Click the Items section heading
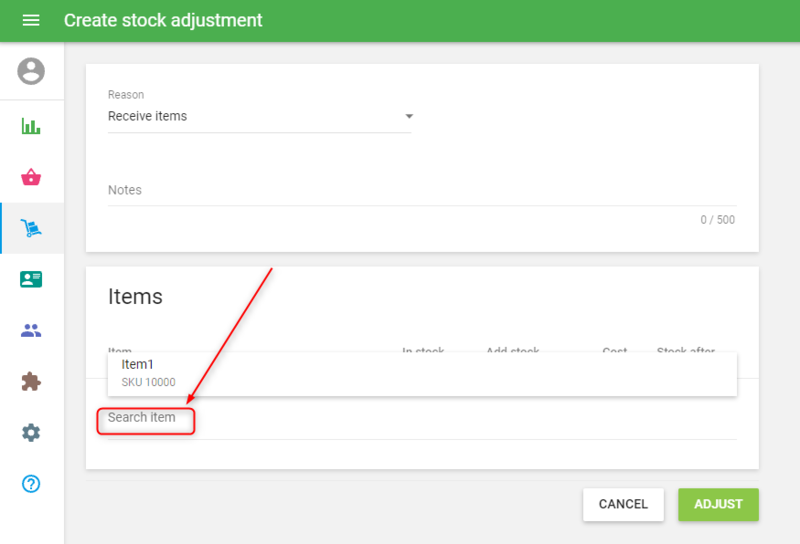Screen dimensions: 800x544 (x=135, y=296)
